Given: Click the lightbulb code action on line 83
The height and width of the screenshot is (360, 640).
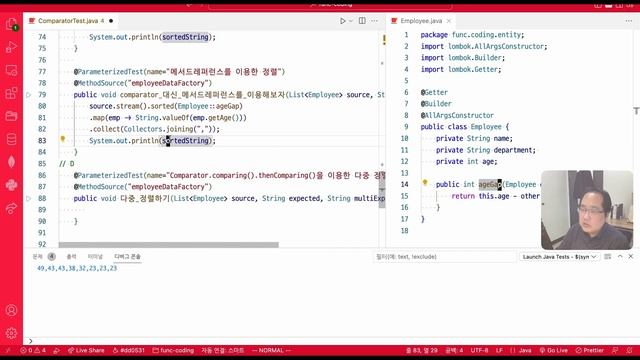Looking at the screenshot, I should tap(63, 139).
